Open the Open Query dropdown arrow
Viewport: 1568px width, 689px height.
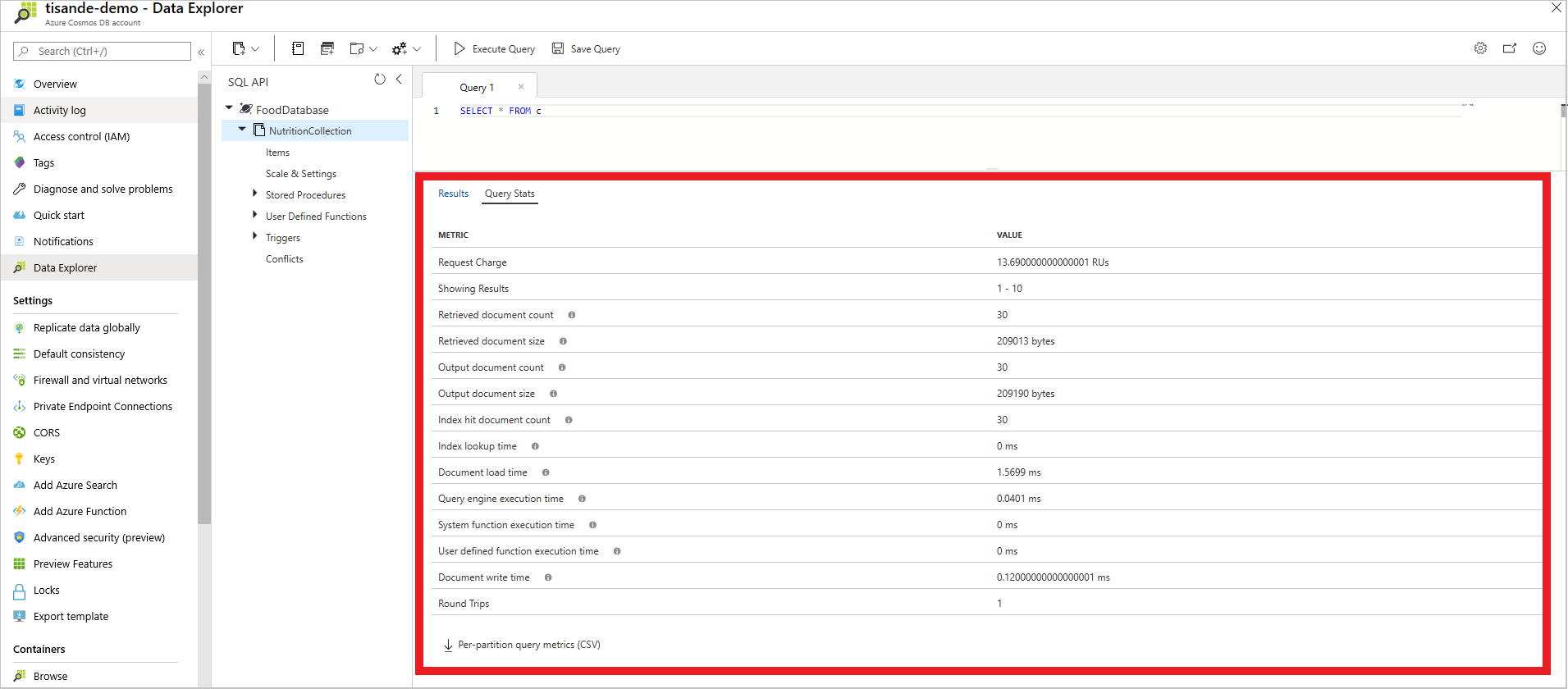[373, 49]
